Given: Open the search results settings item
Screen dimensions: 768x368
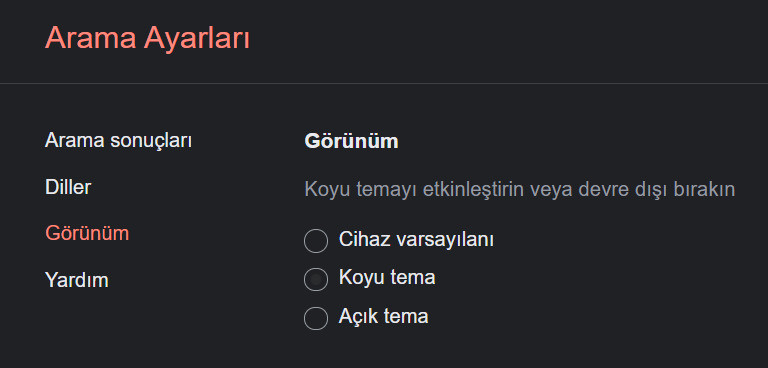Looking at the screenshot, I should click(x=119, y=141).
